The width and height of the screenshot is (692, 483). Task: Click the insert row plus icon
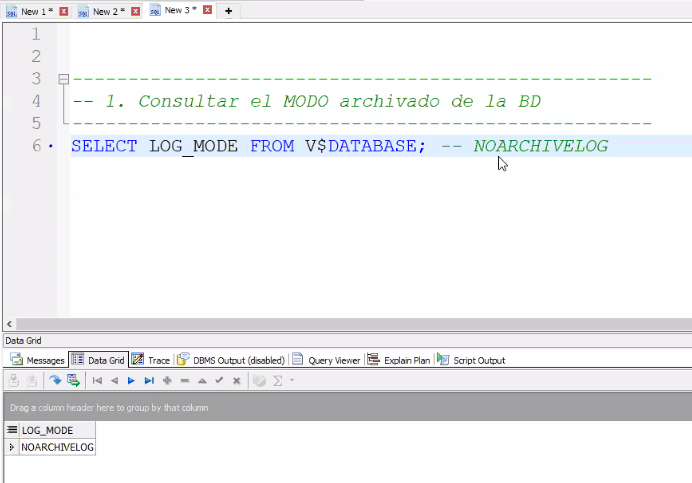click(x=167, y=380)
